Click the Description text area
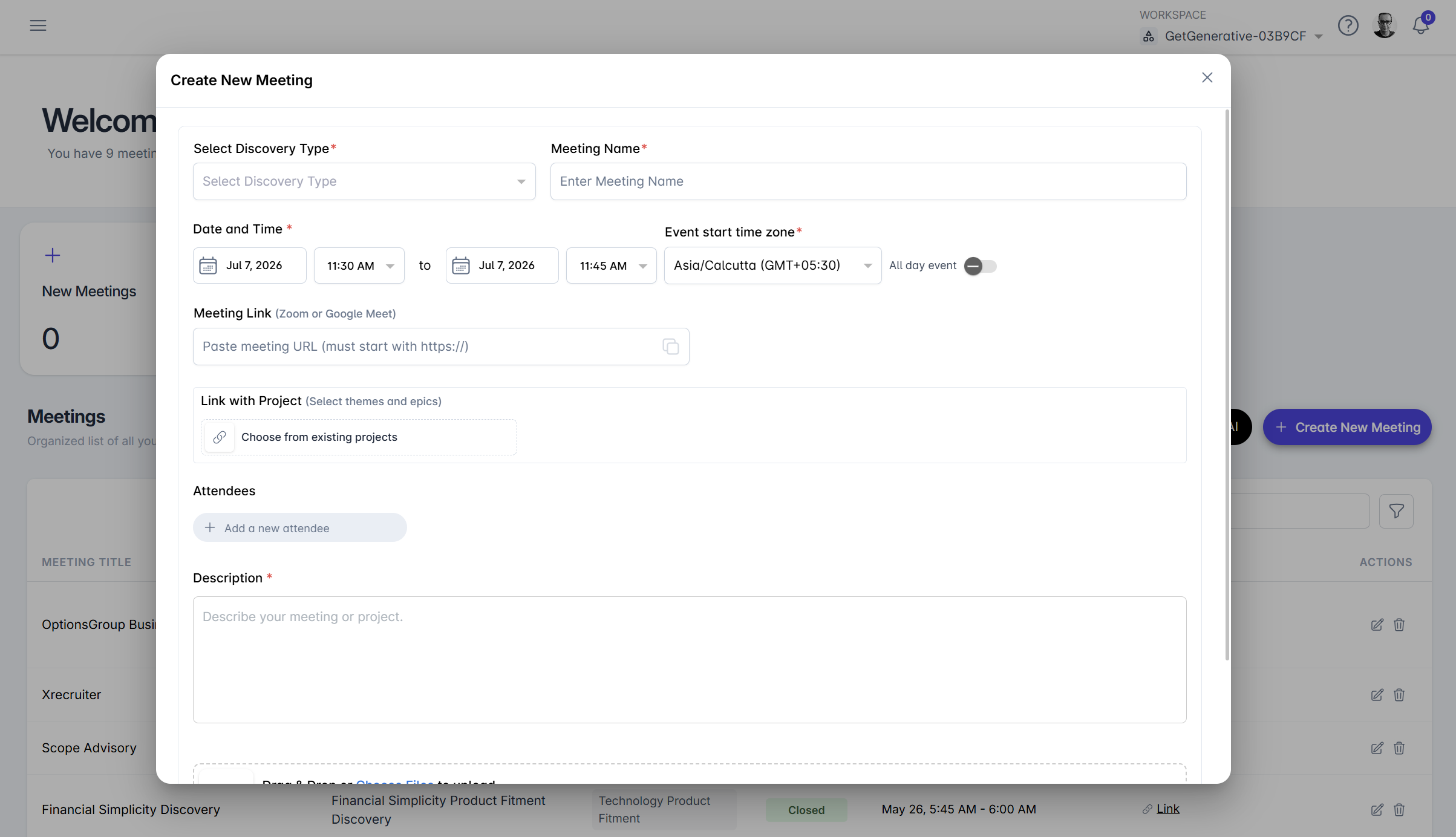1456x837 pixels. 690,660
